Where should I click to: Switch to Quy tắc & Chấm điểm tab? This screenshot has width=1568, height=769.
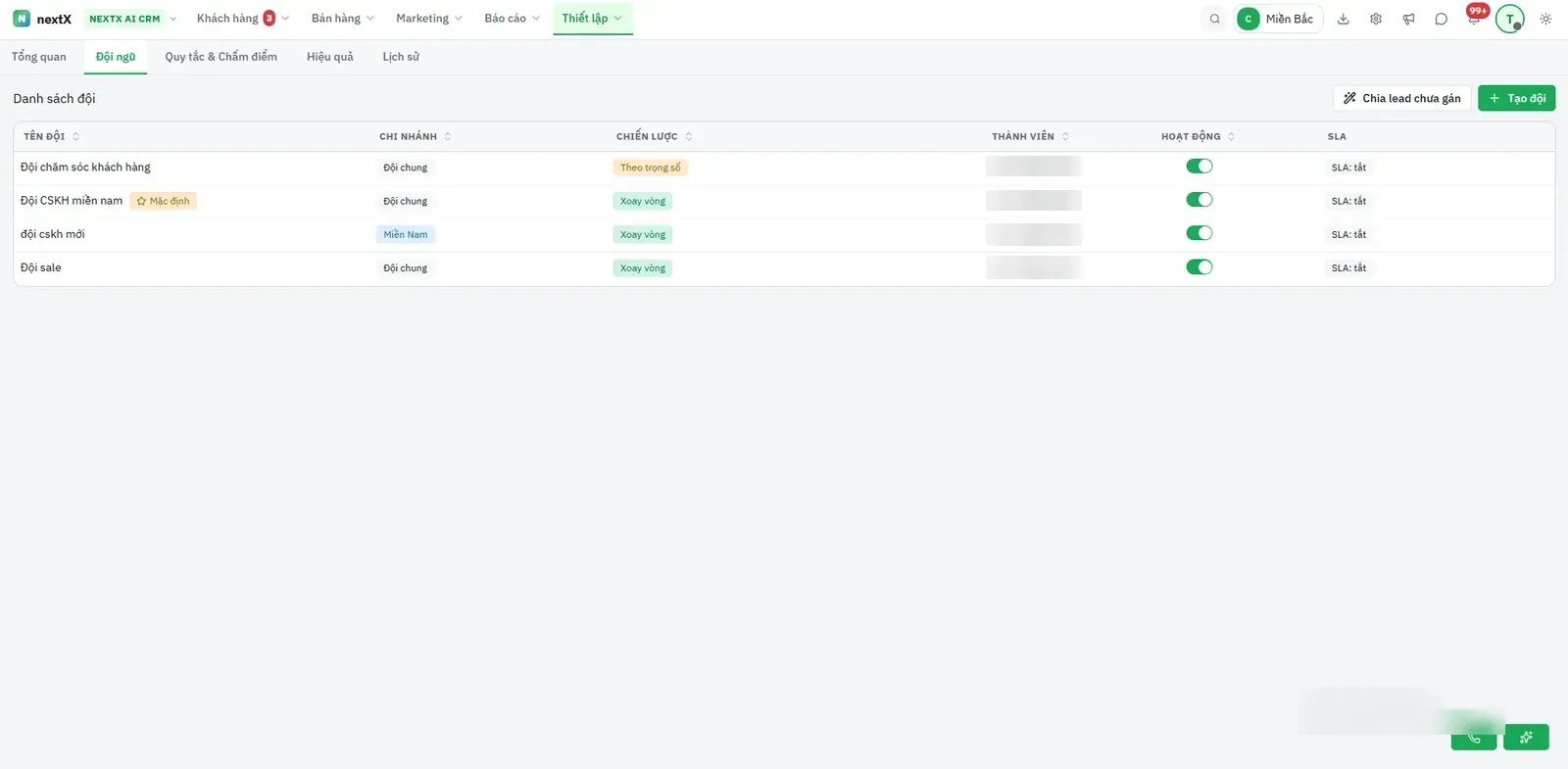[220, 57]
